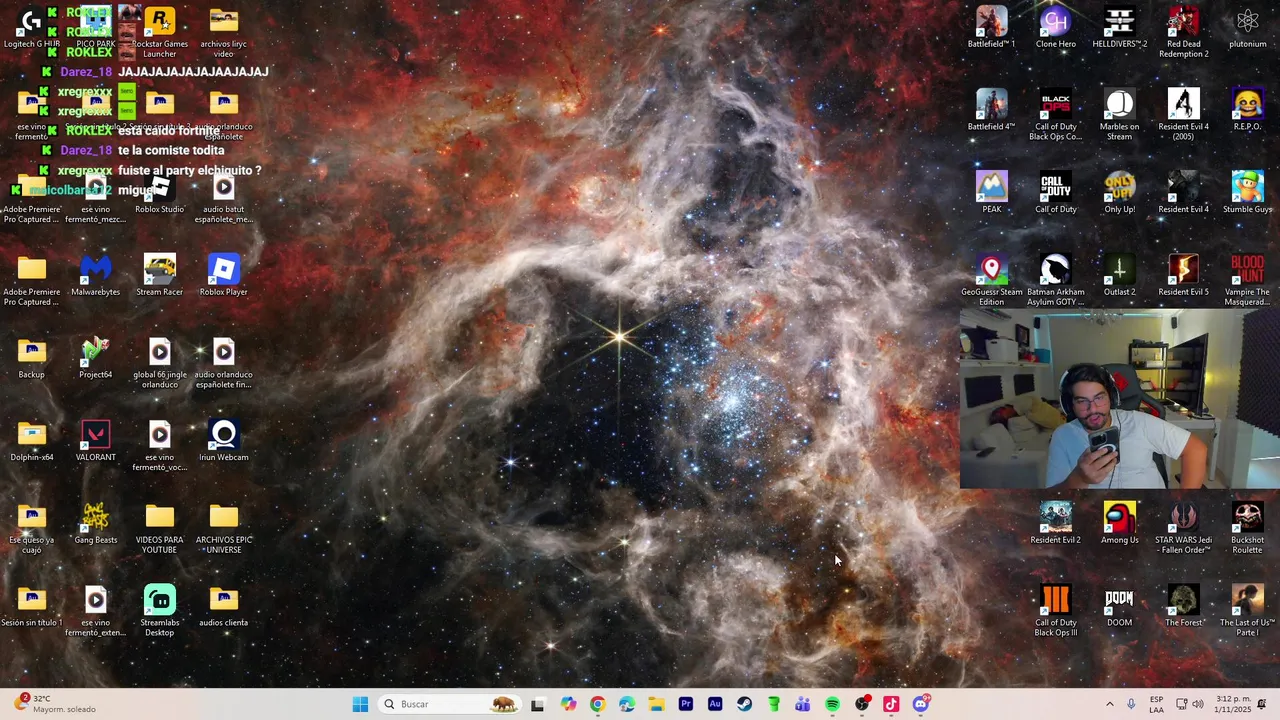Select the Malwarebytes desktop icon
Image resolution: width=1280 pixels, height=720 pixels.
96,276
